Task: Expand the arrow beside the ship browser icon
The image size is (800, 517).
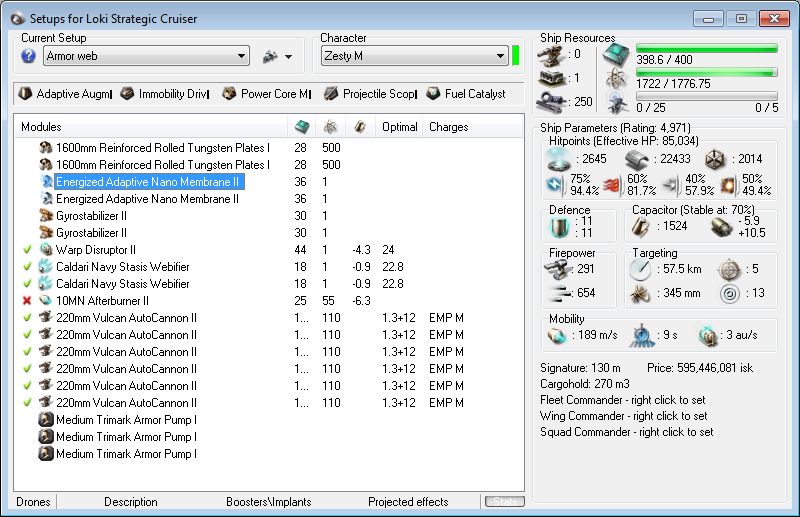Action: point(289,57)
